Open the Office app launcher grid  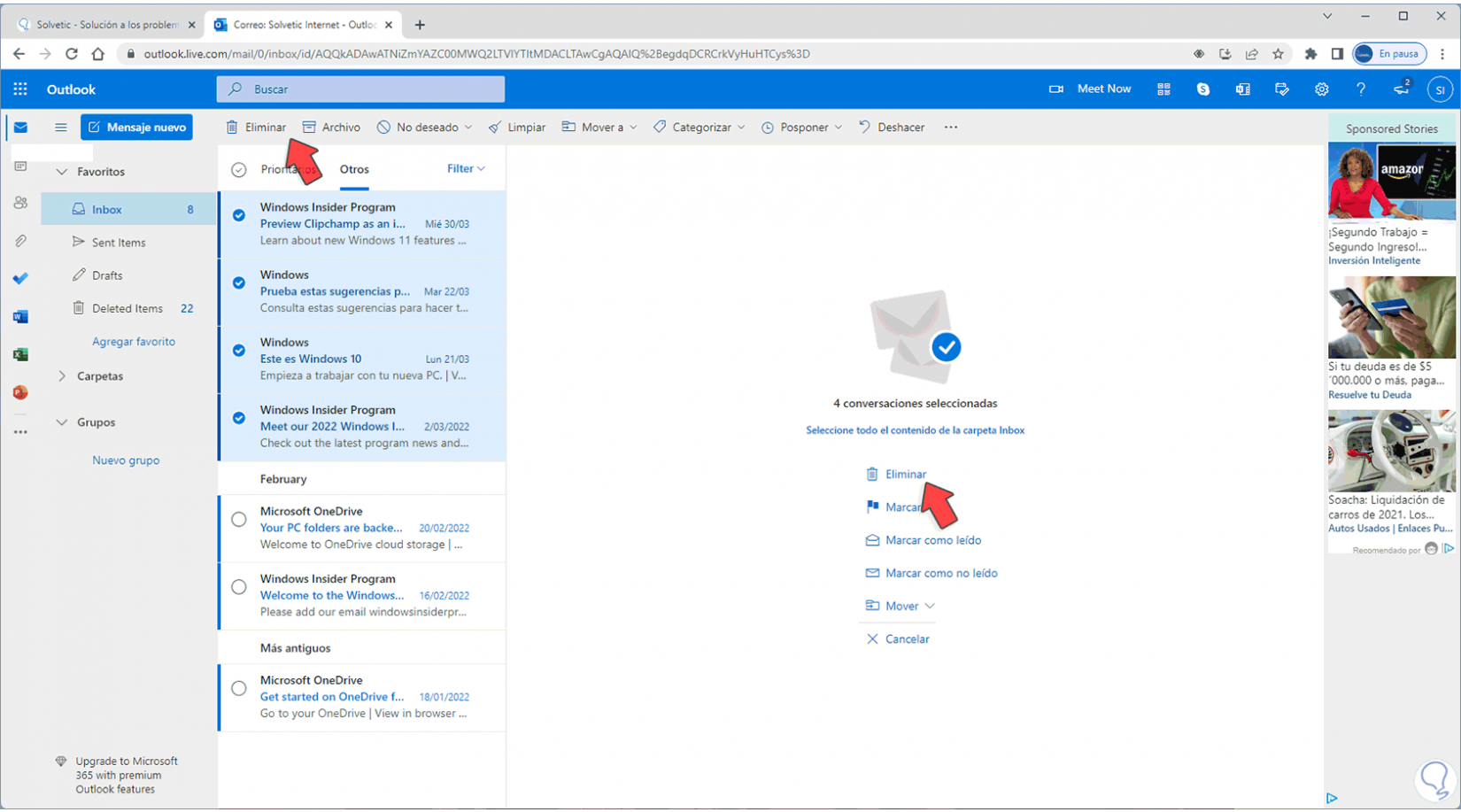pyautogui.click(x=20, y=89)
